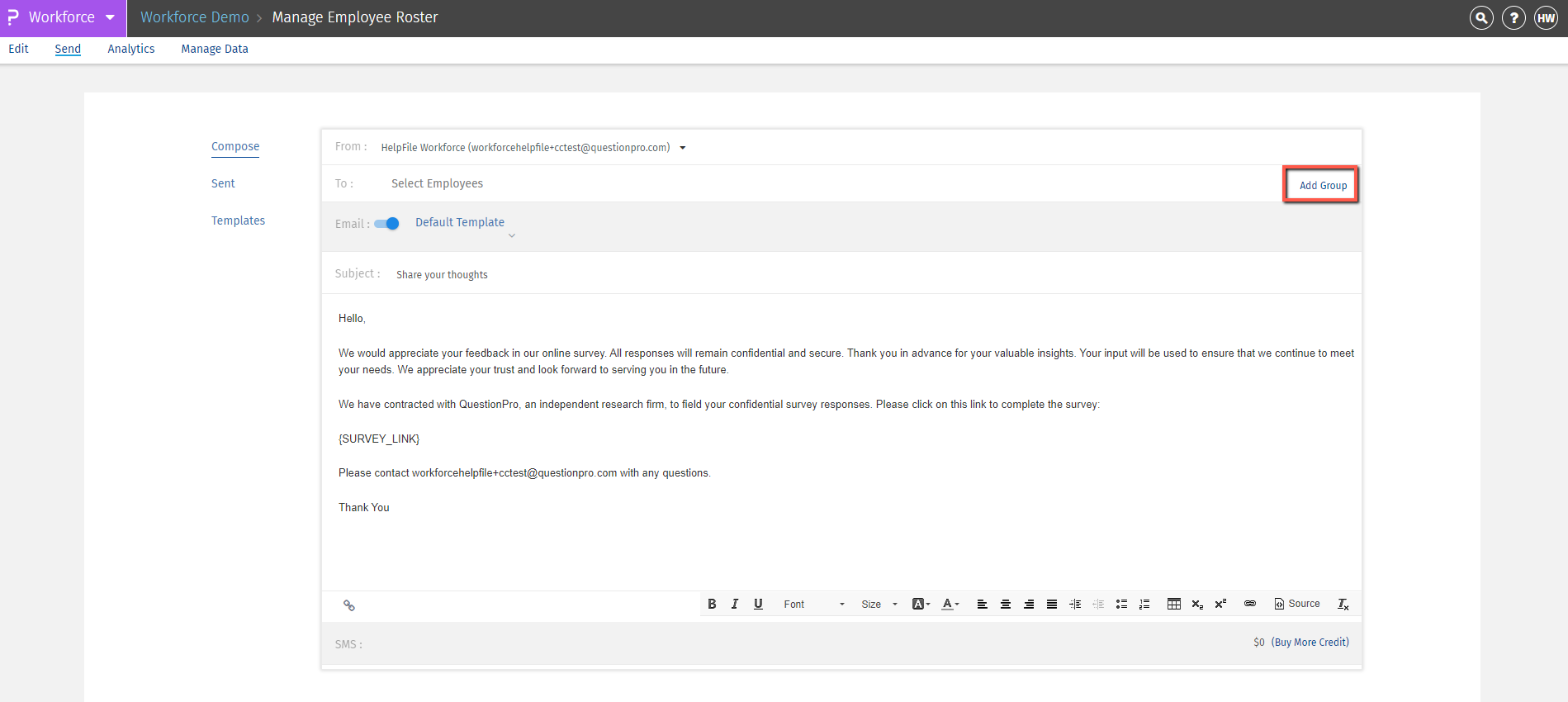
Task: Click the Select Employees recipient field
Action: click(x=437, y=183)
